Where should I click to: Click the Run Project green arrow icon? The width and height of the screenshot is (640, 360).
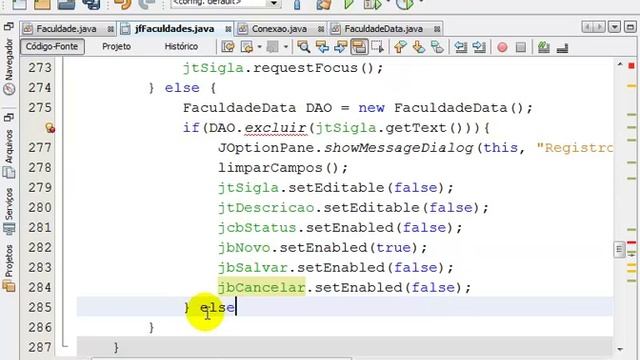coord(348,4)
